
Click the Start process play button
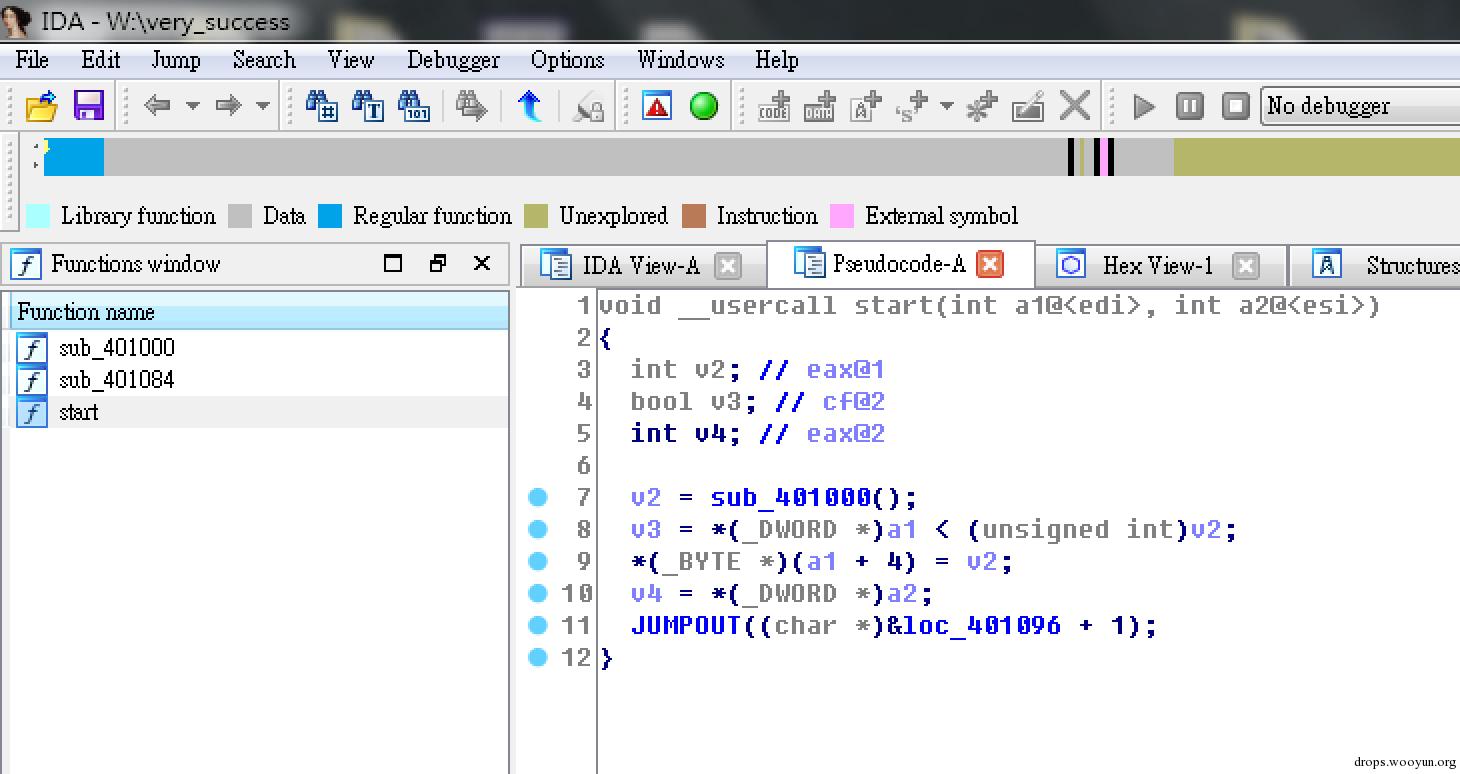tap(1143, 106)
